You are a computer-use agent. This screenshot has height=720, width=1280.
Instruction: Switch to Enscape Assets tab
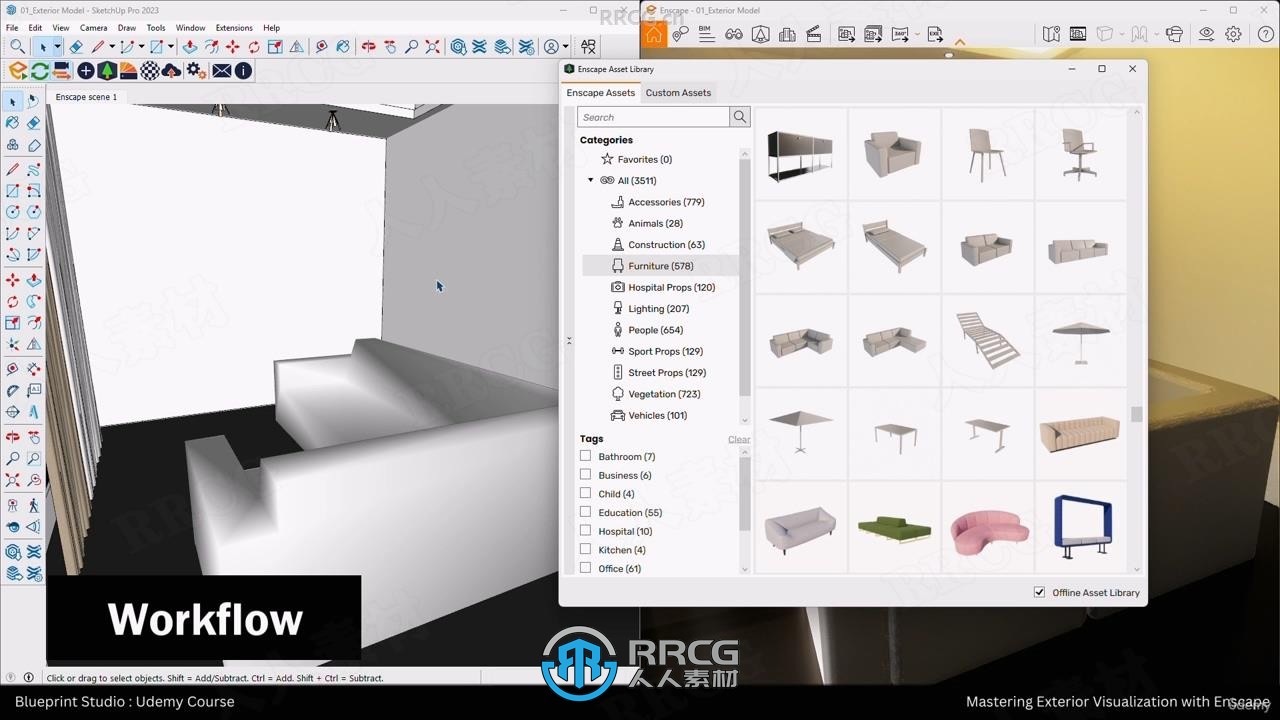(x=600, y=93)
